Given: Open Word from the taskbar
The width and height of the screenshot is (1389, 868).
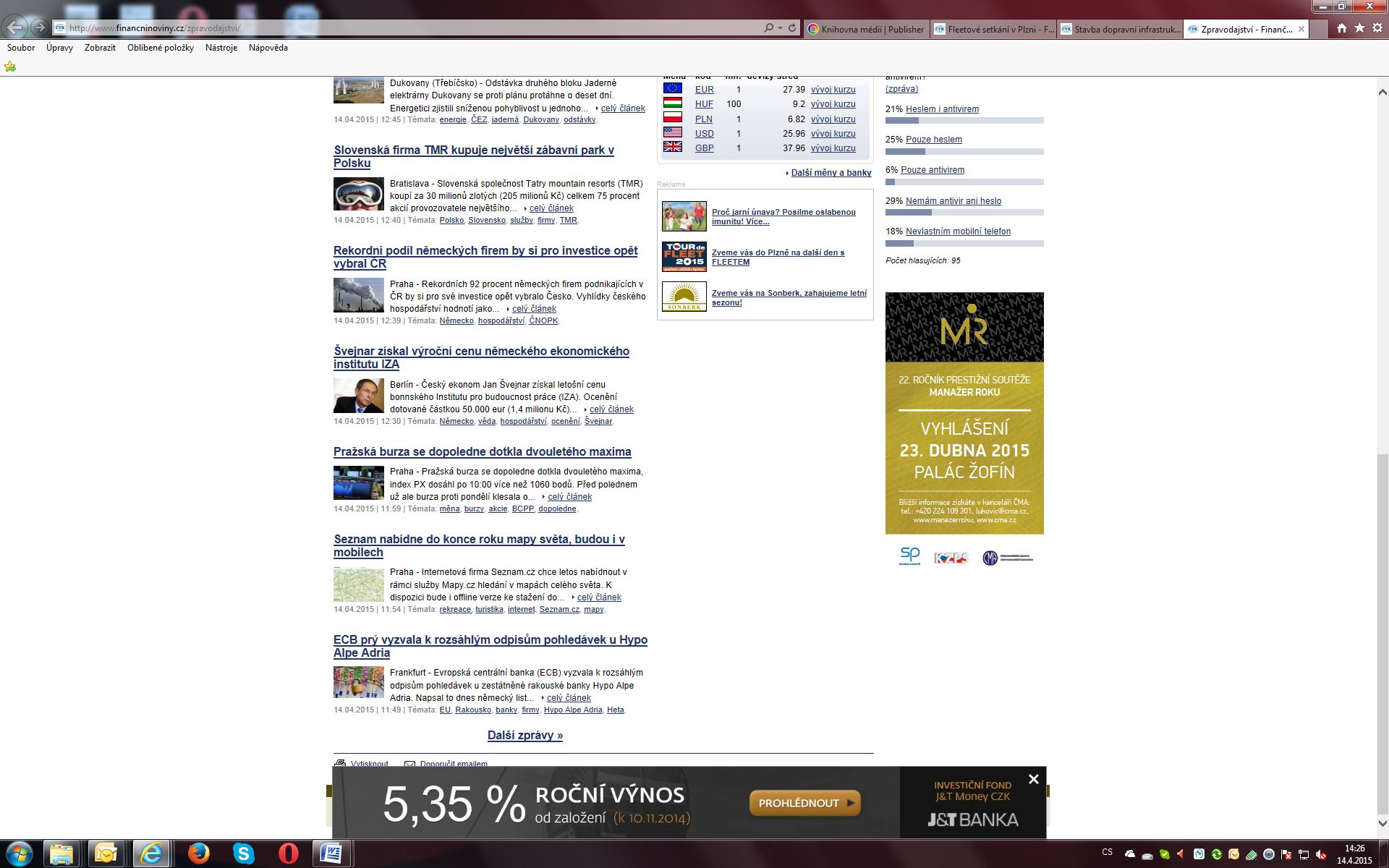Looking at the screenshot, I should click(x=331, y=854).
